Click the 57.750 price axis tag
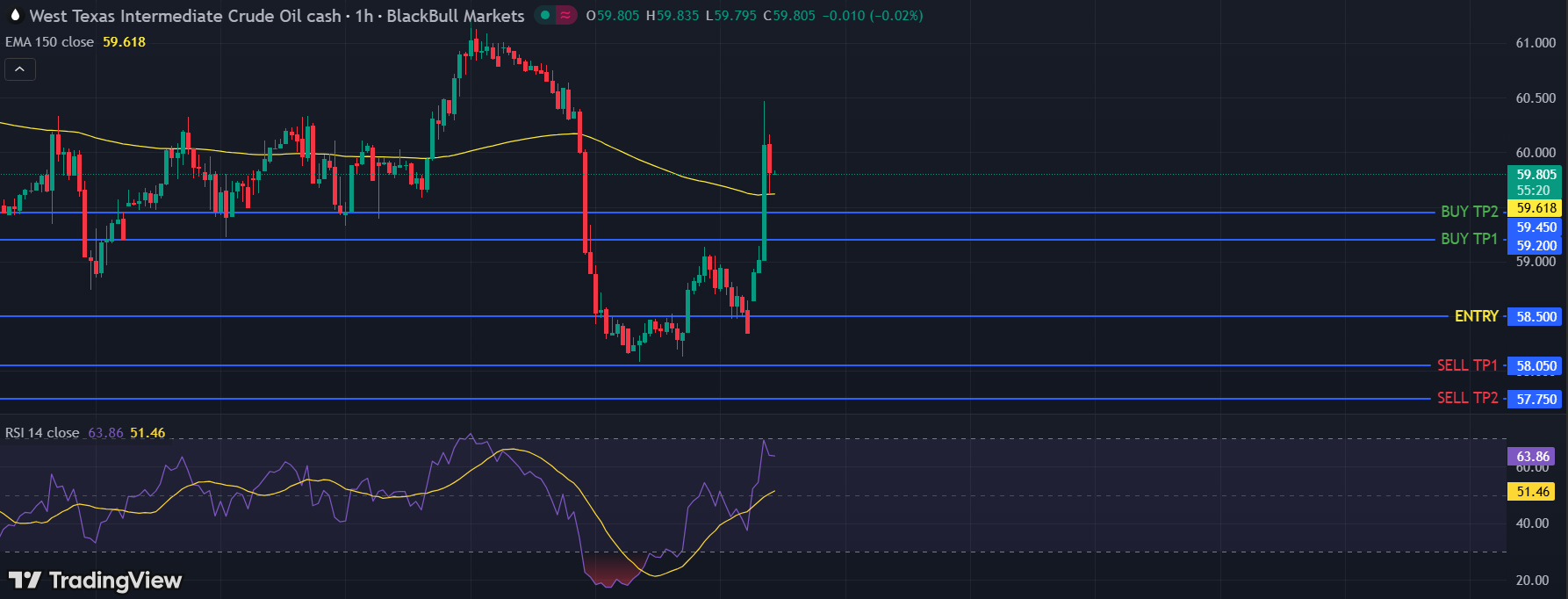Viewport: 1568px width, 599px height. click(1536, 400)
